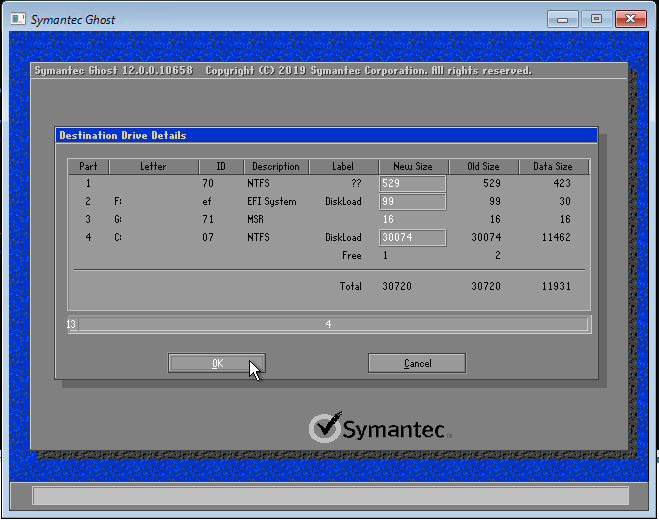Click the ?? label in row 1
Image resolution: width=659 pixels, height=520 pixels.
coord(356,183)
